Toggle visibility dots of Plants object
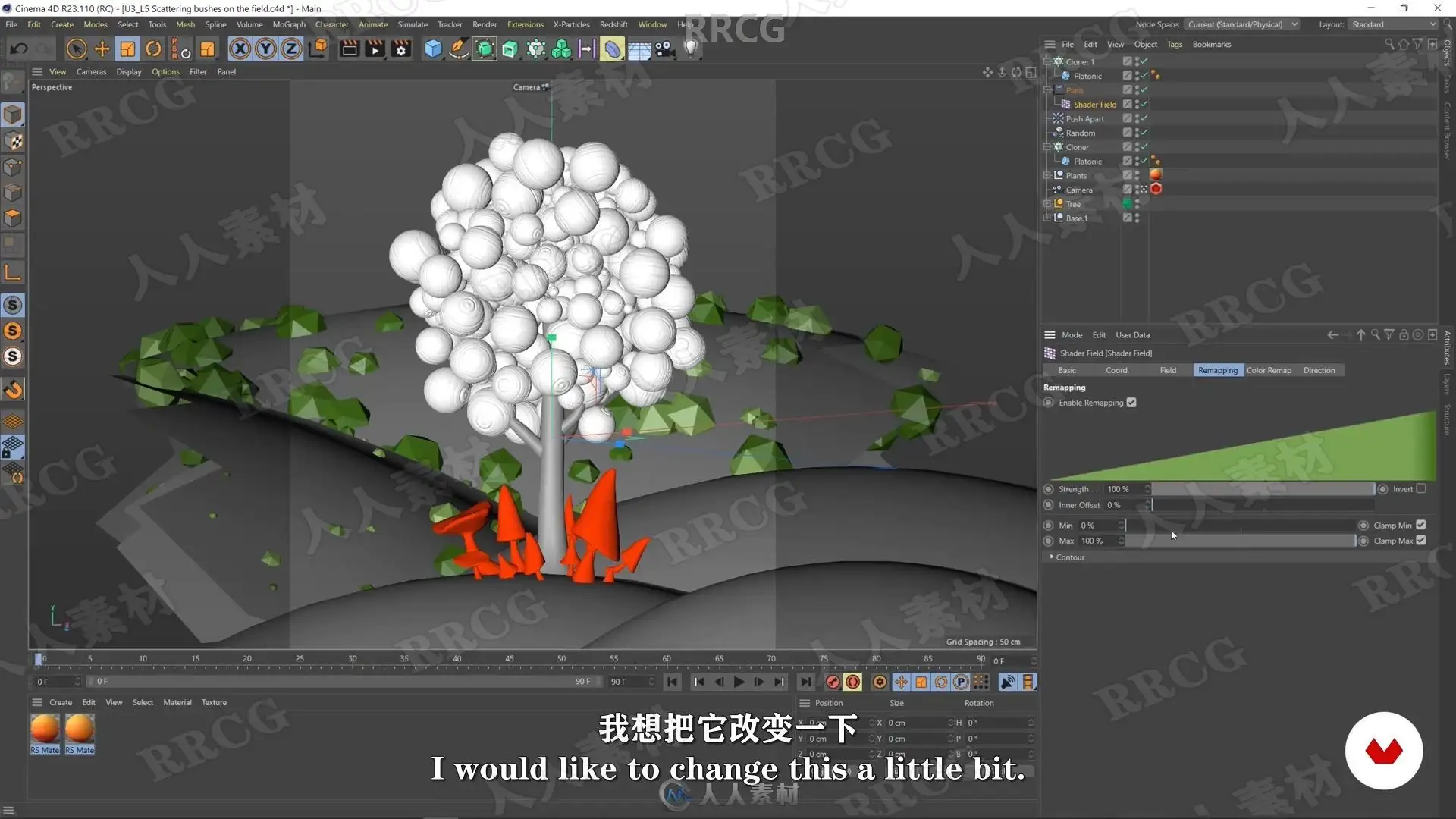 (1137, 175)
